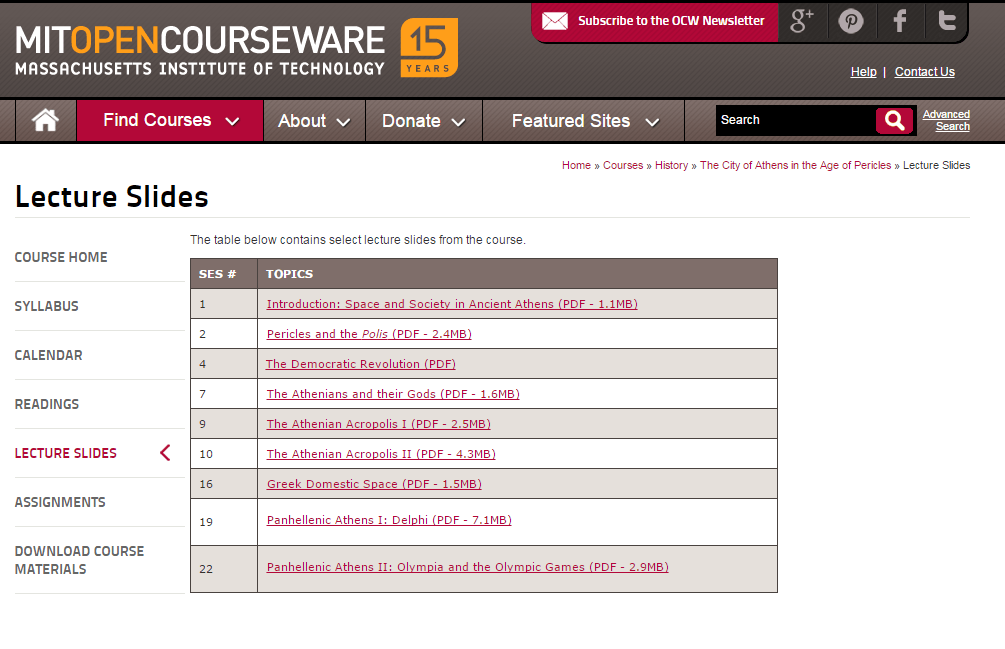
Task: Subscribe to the OCW Newsletter button
Action: click(x=670, y=21)
